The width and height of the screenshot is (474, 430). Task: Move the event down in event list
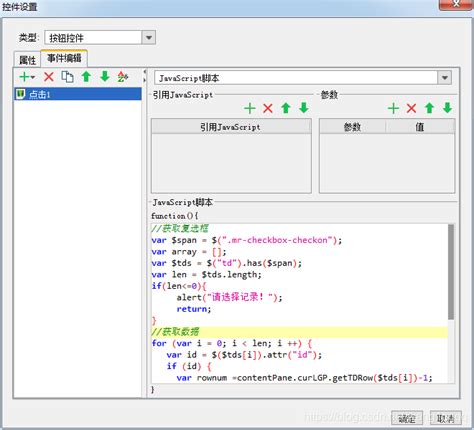[105, 77]
